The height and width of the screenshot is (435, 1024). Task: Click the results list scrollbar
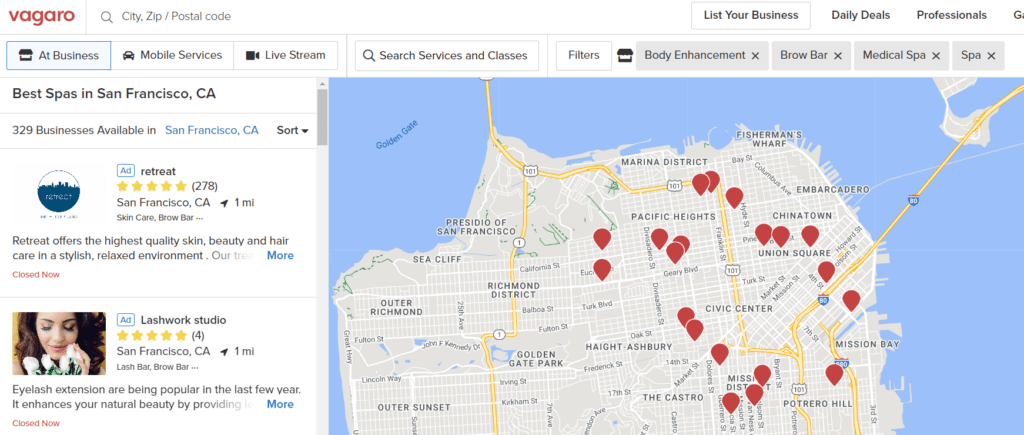tap(322, 116)
